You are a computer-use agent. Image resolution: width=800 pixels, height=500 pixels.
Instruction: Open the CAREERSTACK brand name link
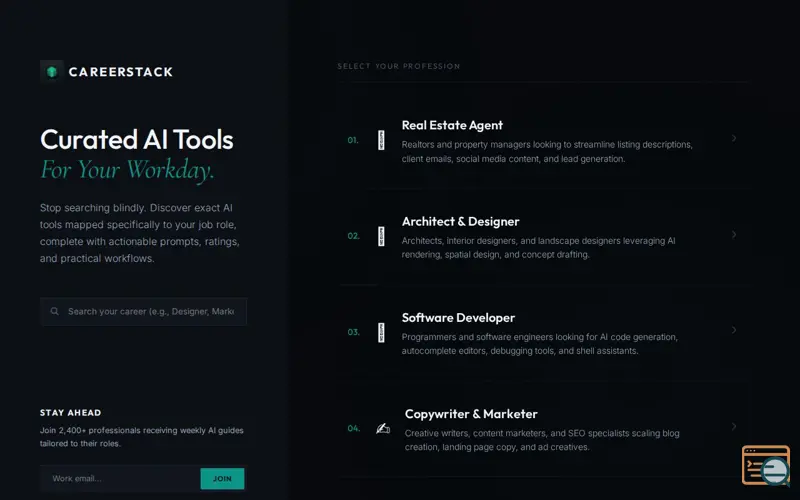coord(121,72)
